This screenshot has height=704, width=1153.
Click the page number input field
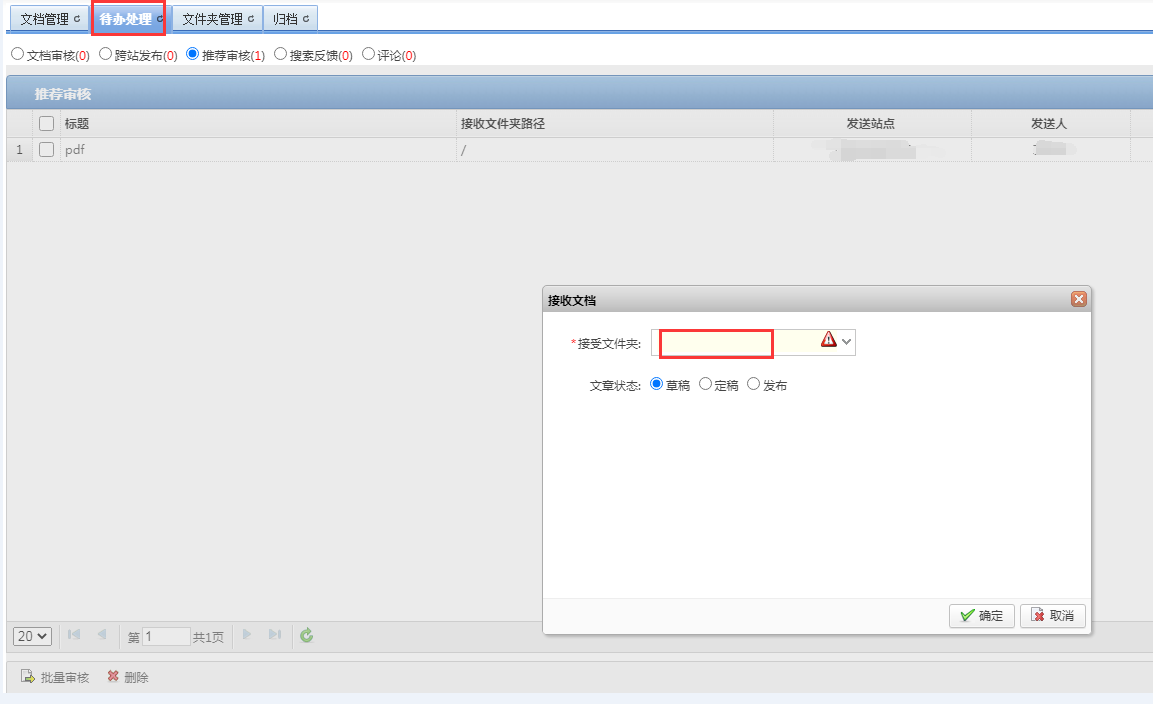coord(166,637)
